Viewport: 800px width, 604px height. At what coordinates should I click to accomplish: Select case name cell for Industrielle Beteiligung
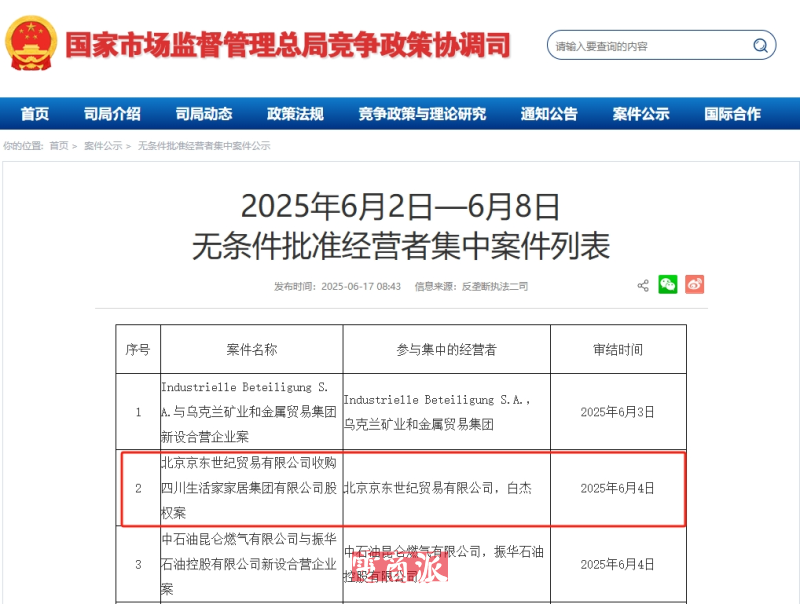coord(252,412)
